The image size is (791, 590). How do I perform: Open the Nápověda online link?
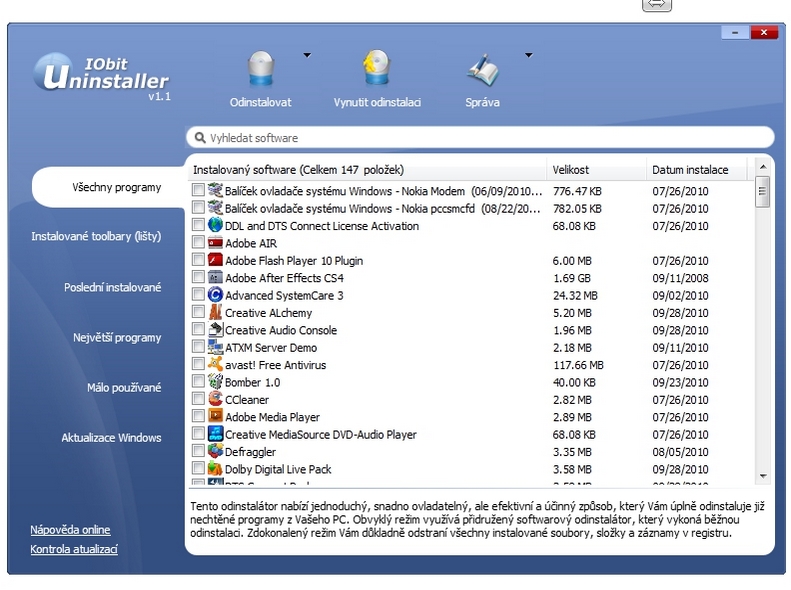pos(70,529)
